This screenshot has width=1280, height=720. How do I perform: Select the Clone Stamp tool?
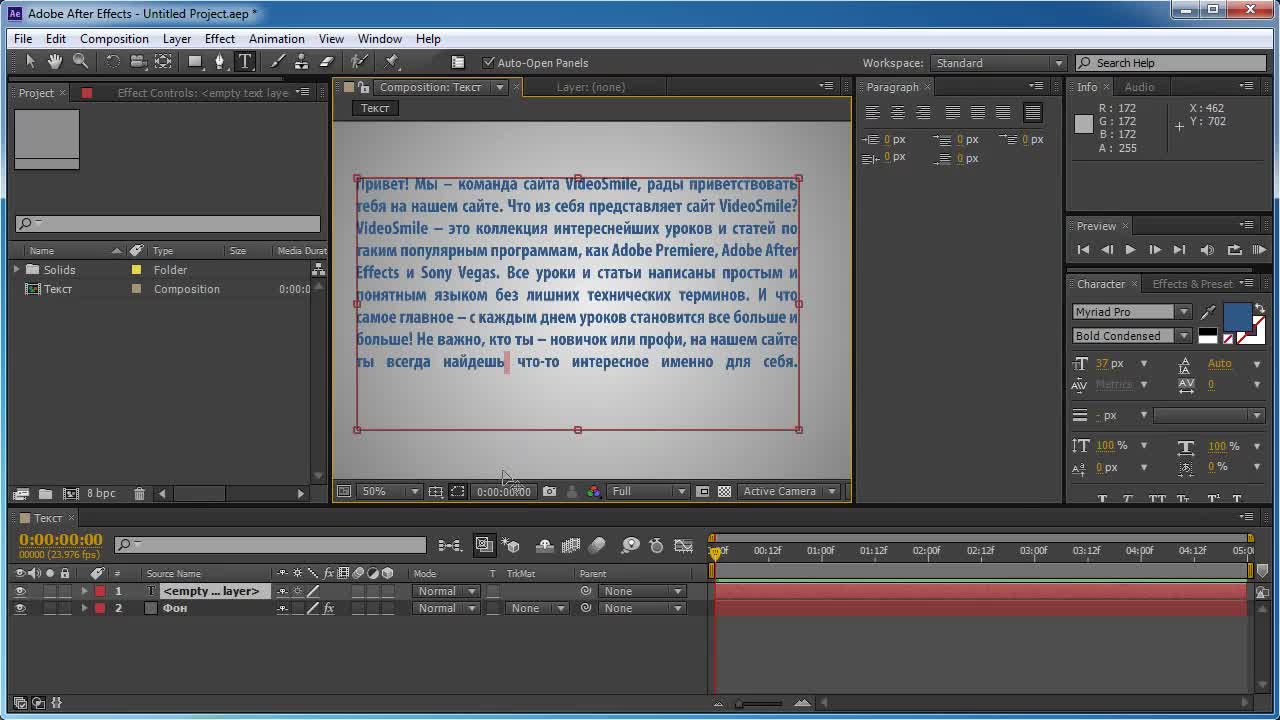[x=301, y=62]
